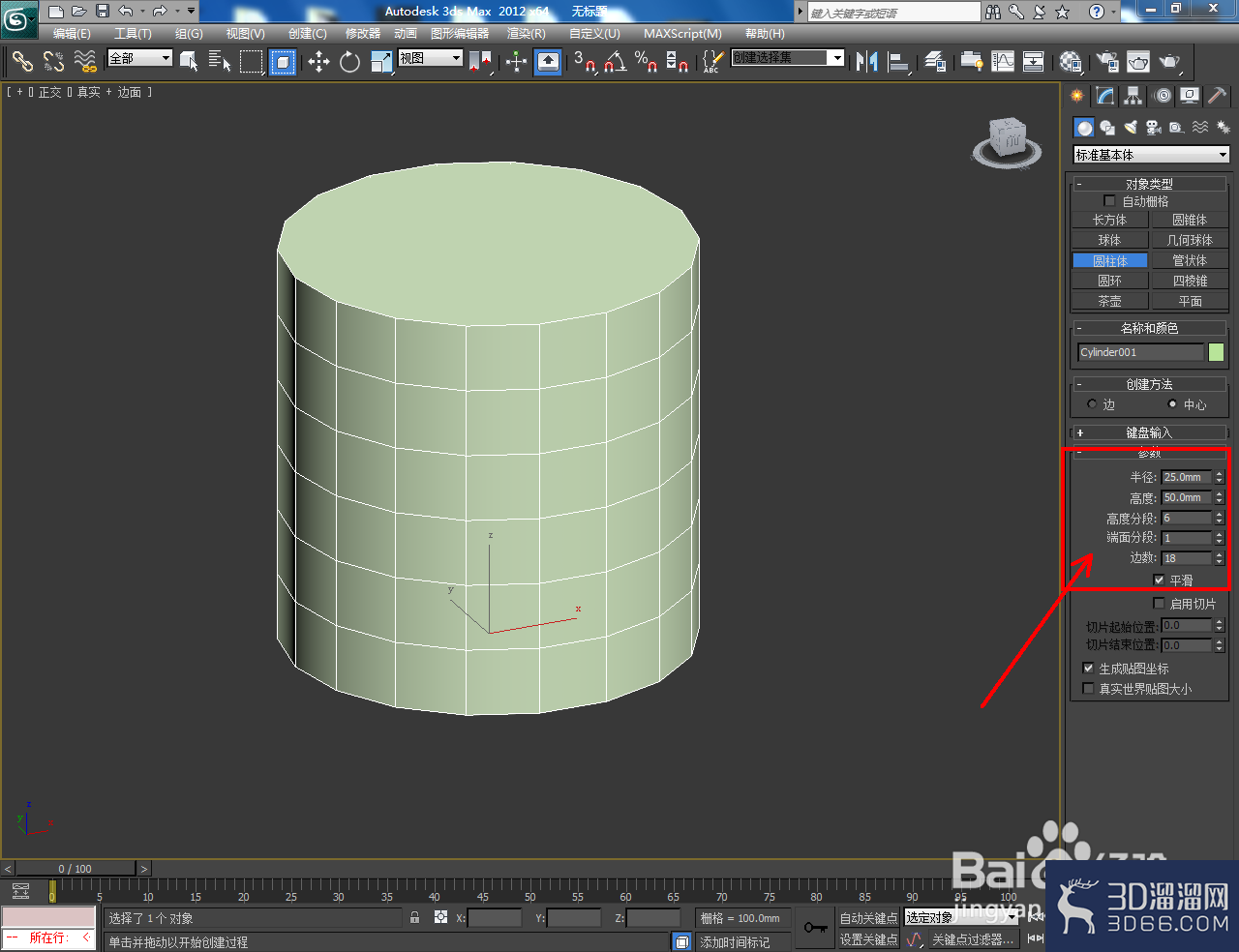Toggle the selection lock icon
The height and width of the screenshot is (952, 1239).
point(414,917)
